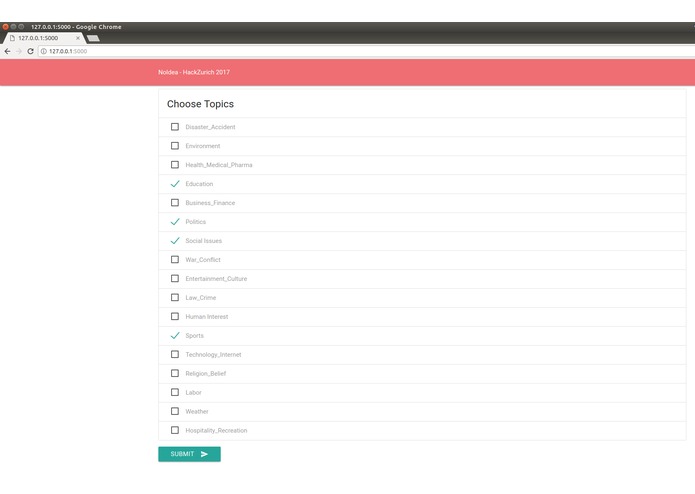Maximize the Chrome window
Screen dimensions: 695x494
[21, 27]
